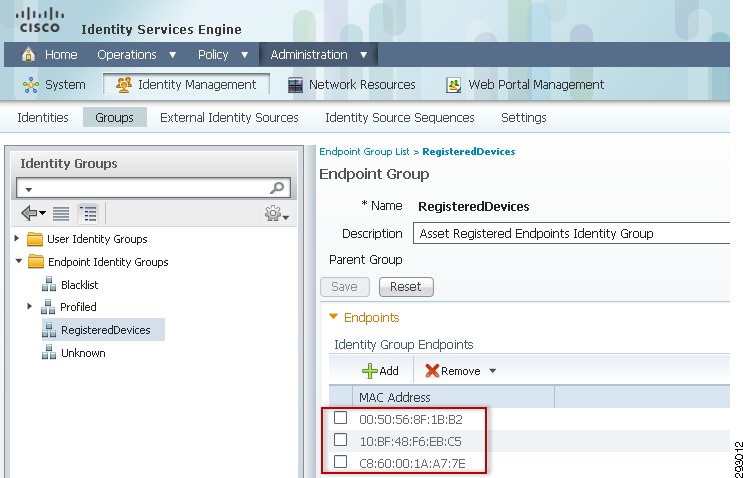Open the gear settings icon in Identity Groups

[x=273, y=214]
